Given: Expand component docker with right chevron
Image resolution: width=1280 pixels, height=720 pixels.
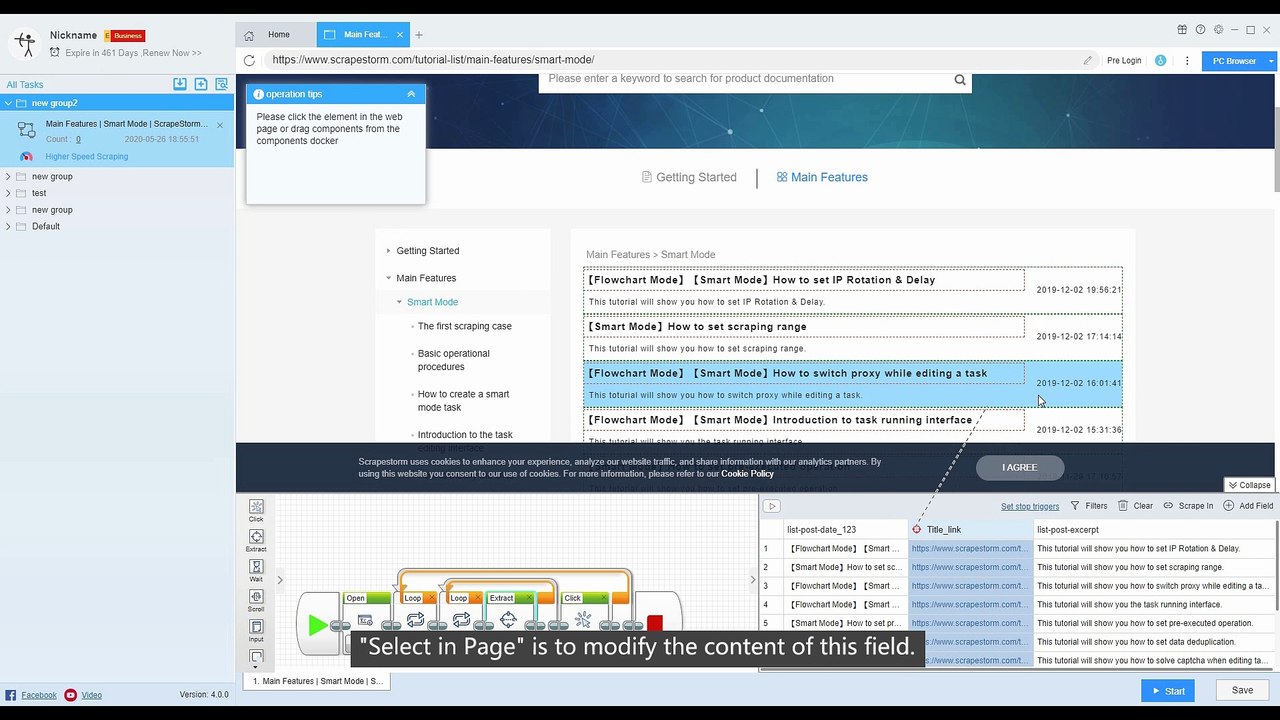Looking at the screenshot, I should [x=280, y=579].
